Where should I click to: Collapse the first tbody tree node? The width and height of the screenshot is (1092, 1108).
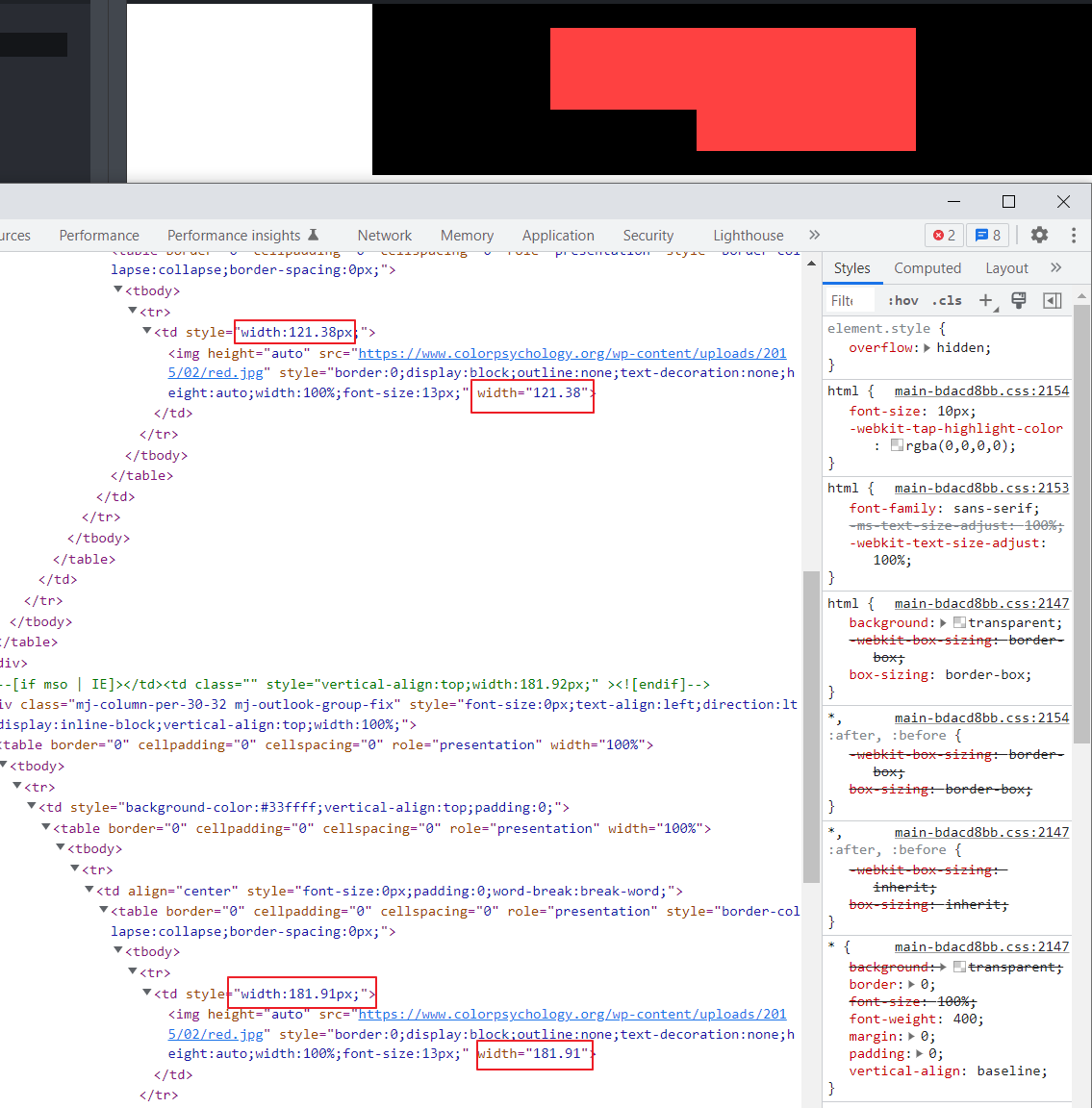pos(117,290)
